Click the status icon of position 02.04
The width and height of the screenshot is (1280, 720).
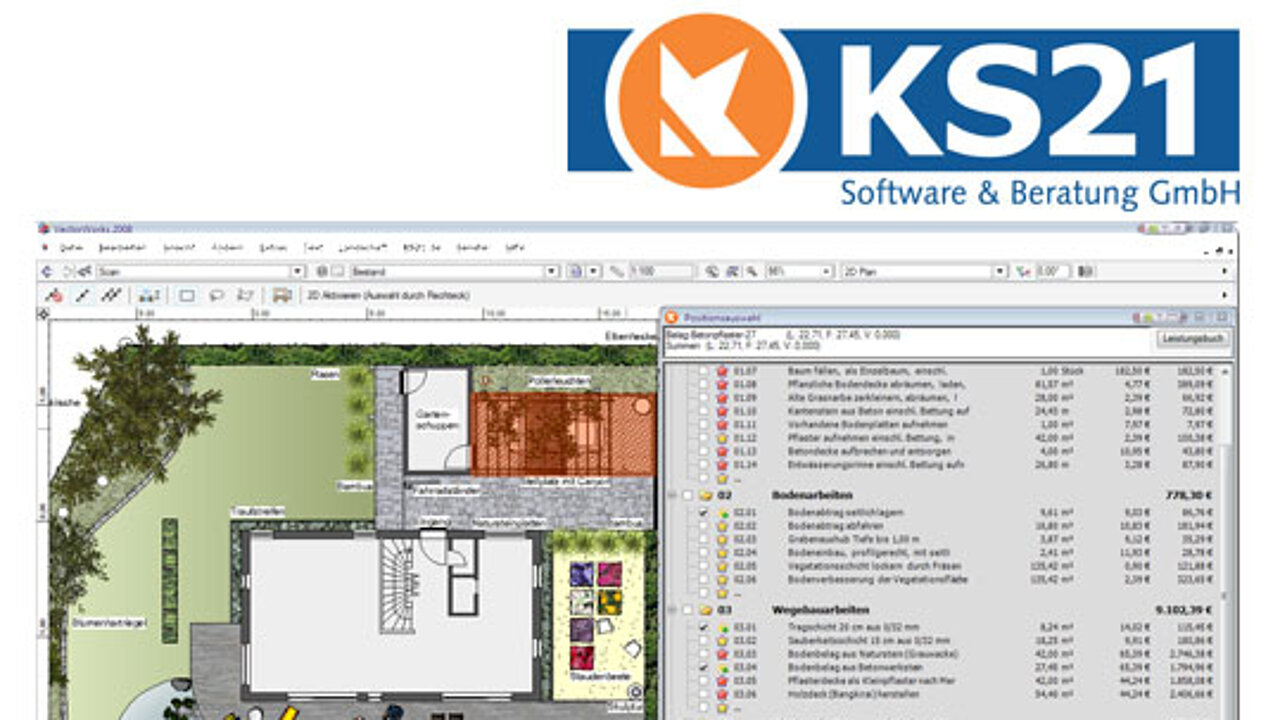coord(721,552)
